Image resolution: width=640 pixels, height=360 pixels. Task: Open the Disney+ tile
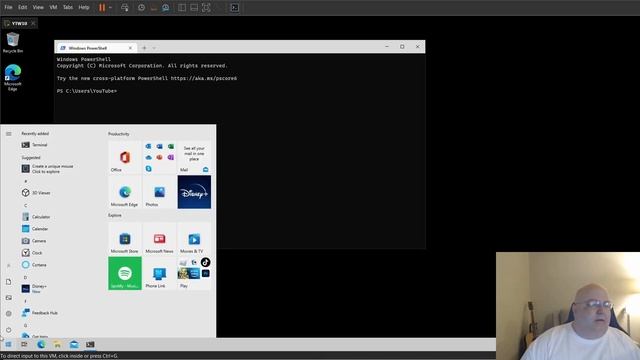pos(194,192)
